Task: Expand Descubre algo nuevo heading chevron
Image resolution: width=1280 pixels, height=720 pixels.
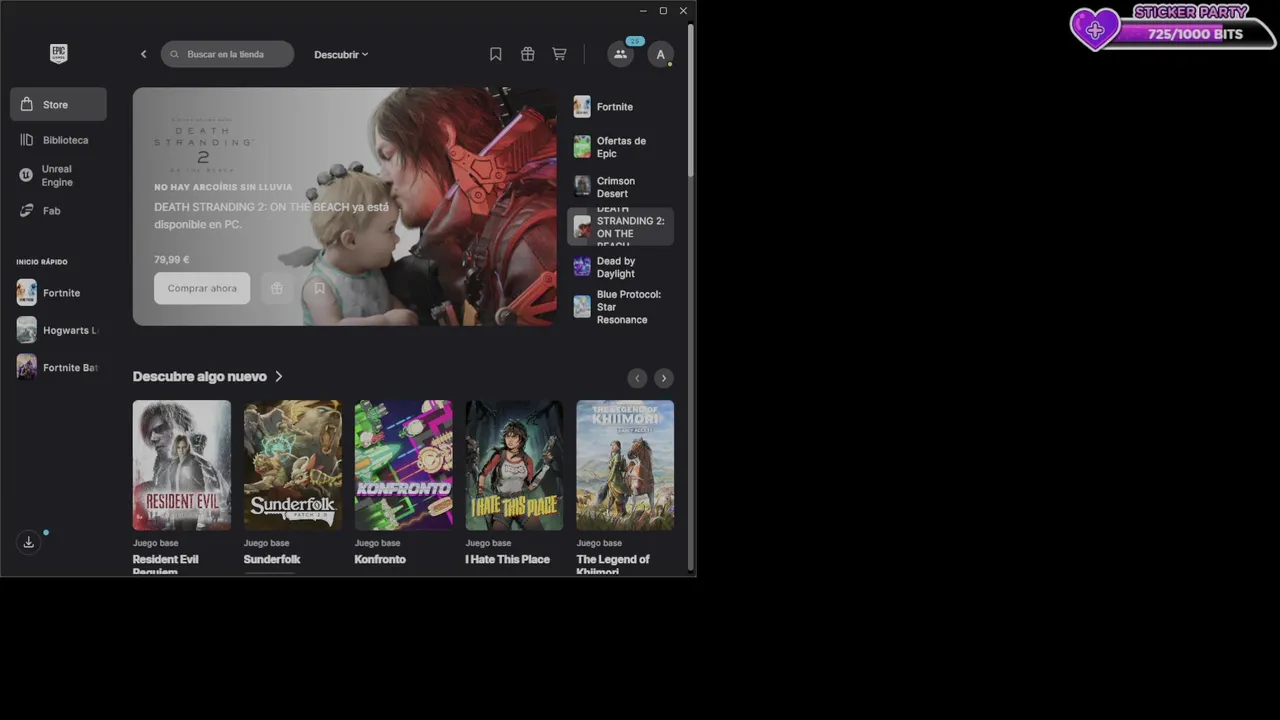Action: point(279,377)
